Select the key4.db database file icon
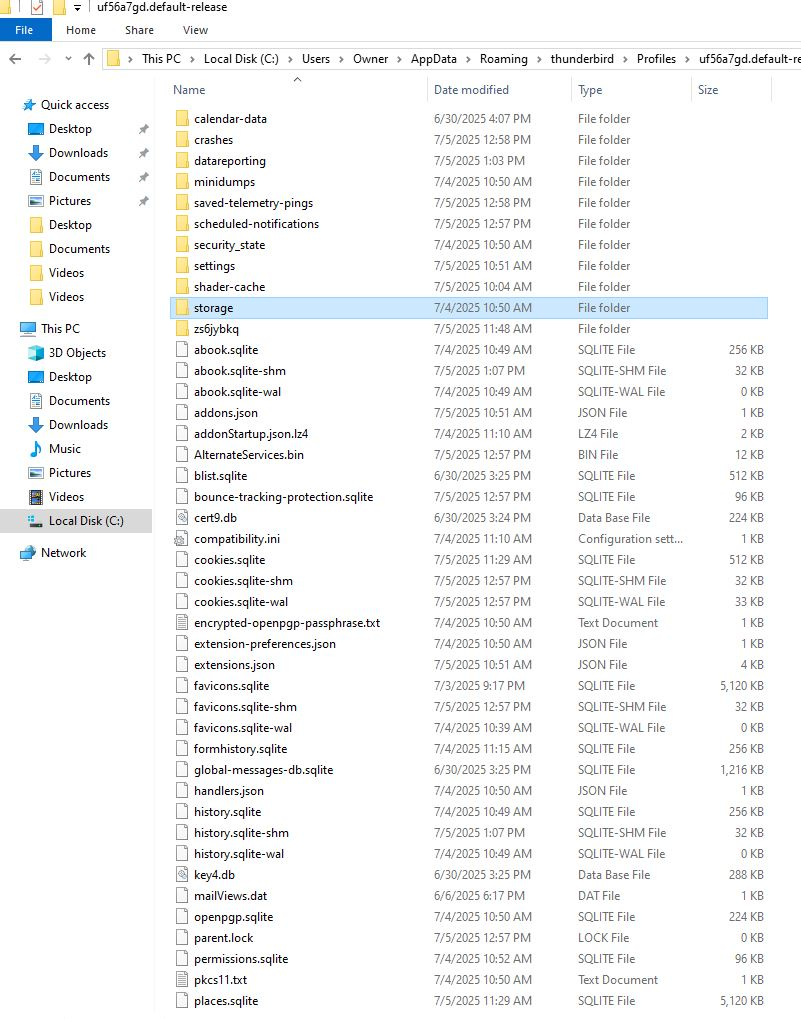 point(182,874)
